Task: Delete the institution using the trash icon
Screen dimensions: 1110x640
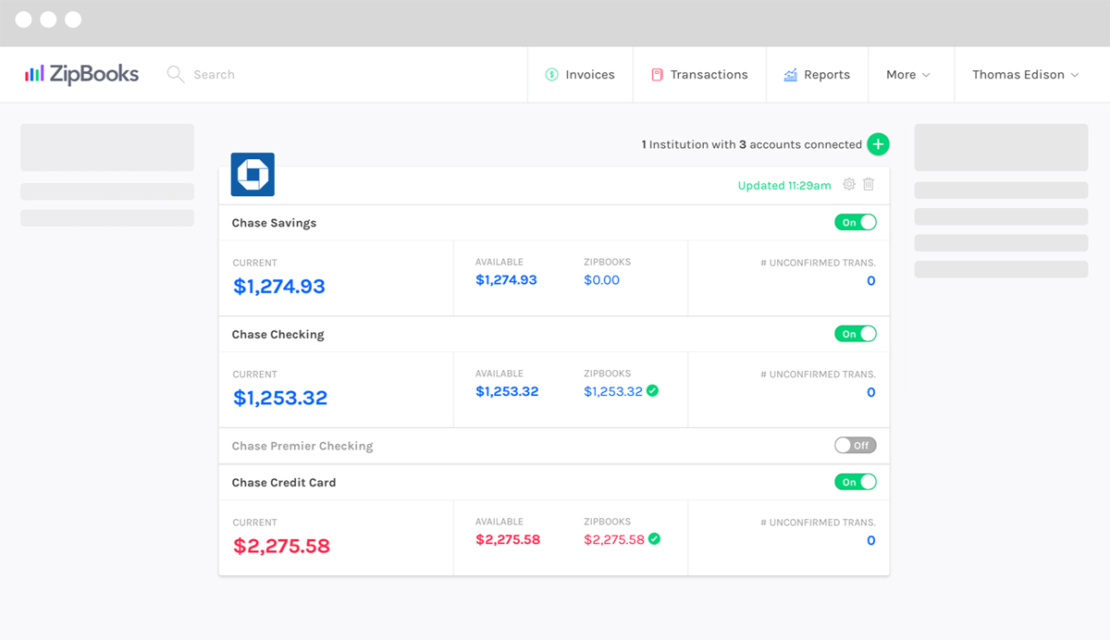Action: click(868, 185)
